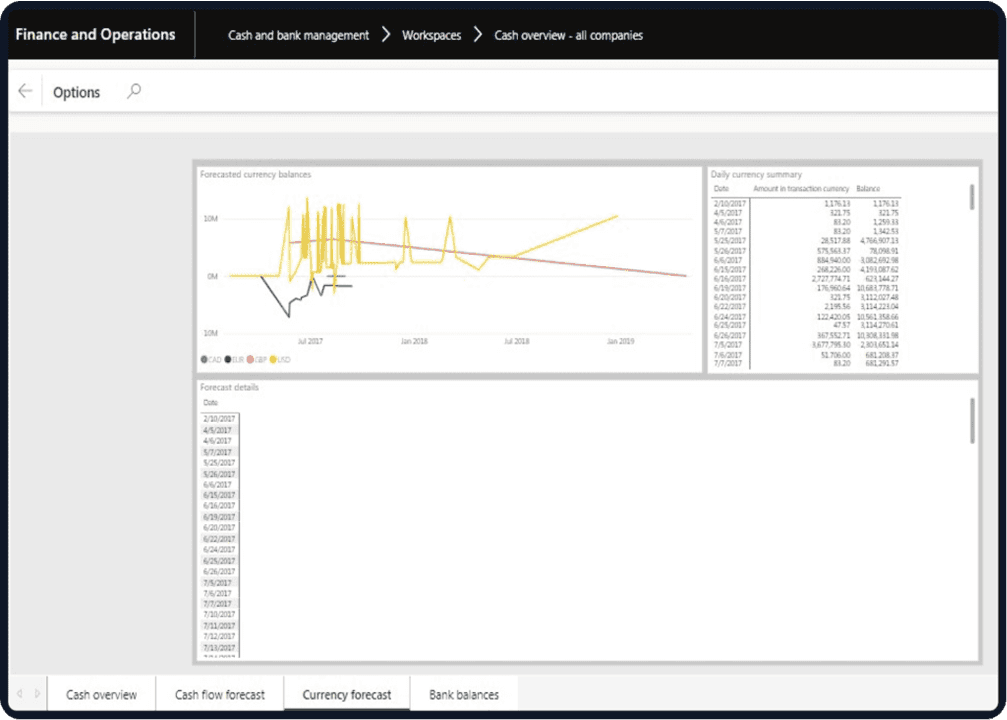Image resolution: width=1007 pixels, height=720 pixels.
Task: Click amount 2,727,774.71 in summary table
Action: pyautogui.click(x=830, y=279)
